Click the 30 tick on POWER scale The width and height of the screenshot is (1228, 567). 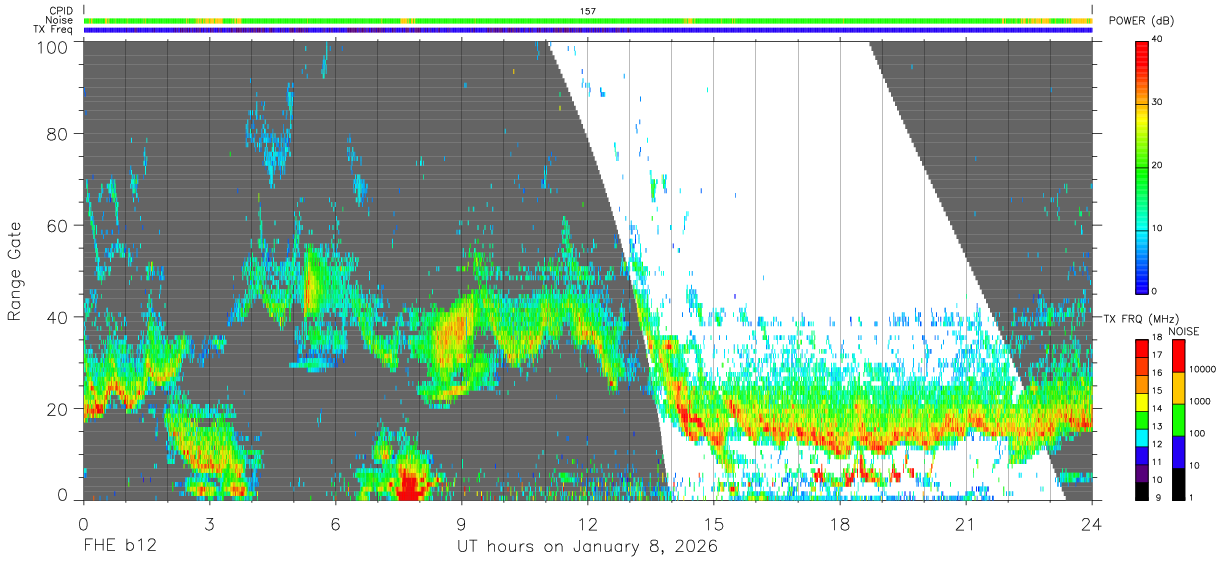click(1158, 103)
